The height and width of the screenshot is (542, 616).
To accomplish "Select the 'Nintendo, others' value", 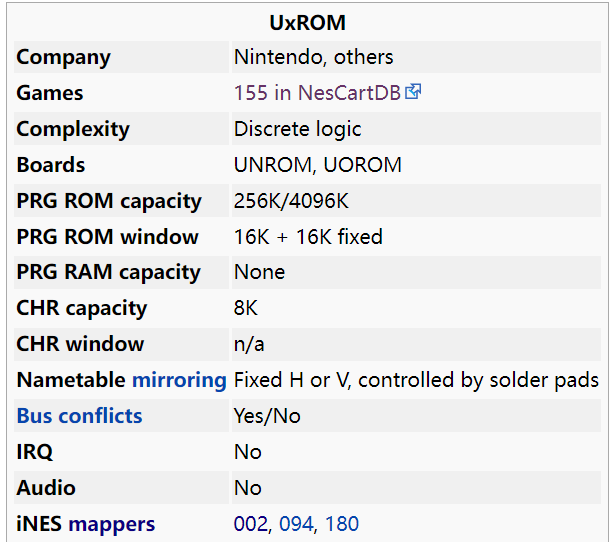I will (313, 57).
